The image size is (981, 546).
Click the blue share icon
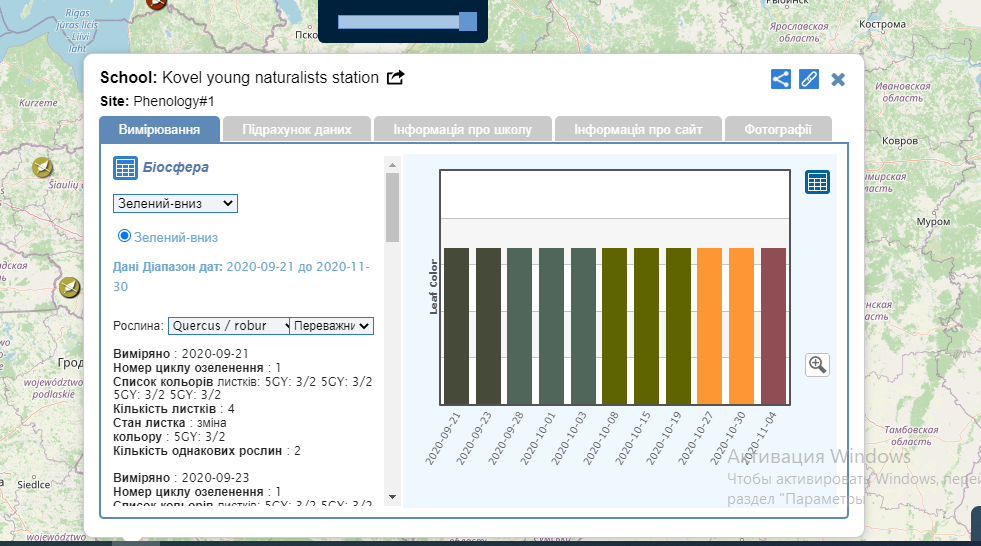pyautogui.click(x=780, y=79)
